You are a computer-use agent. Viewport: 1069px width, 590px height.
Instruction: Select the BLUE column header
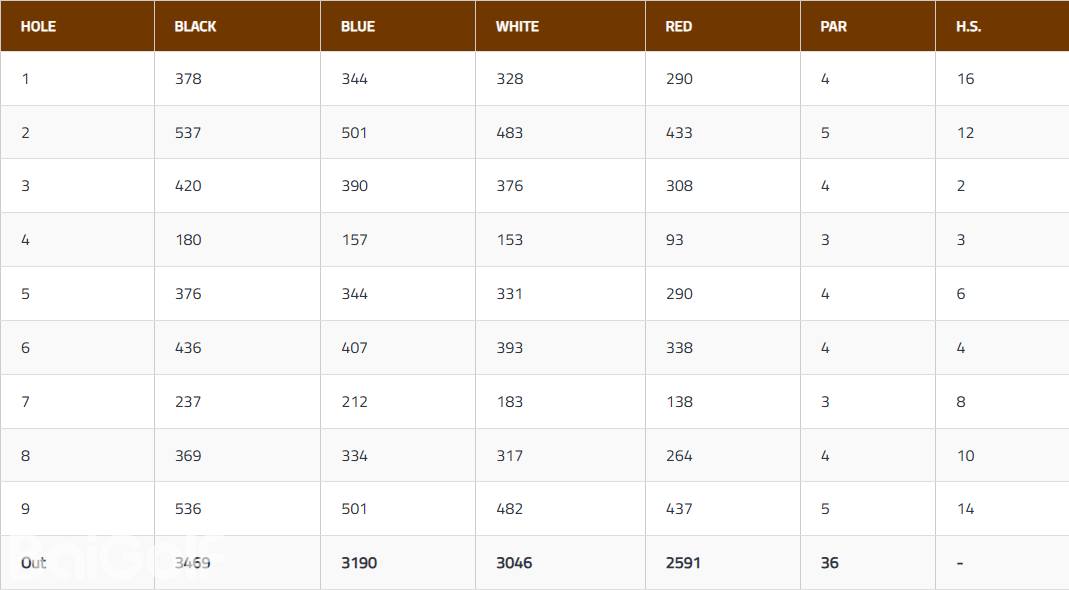[358, 26]
